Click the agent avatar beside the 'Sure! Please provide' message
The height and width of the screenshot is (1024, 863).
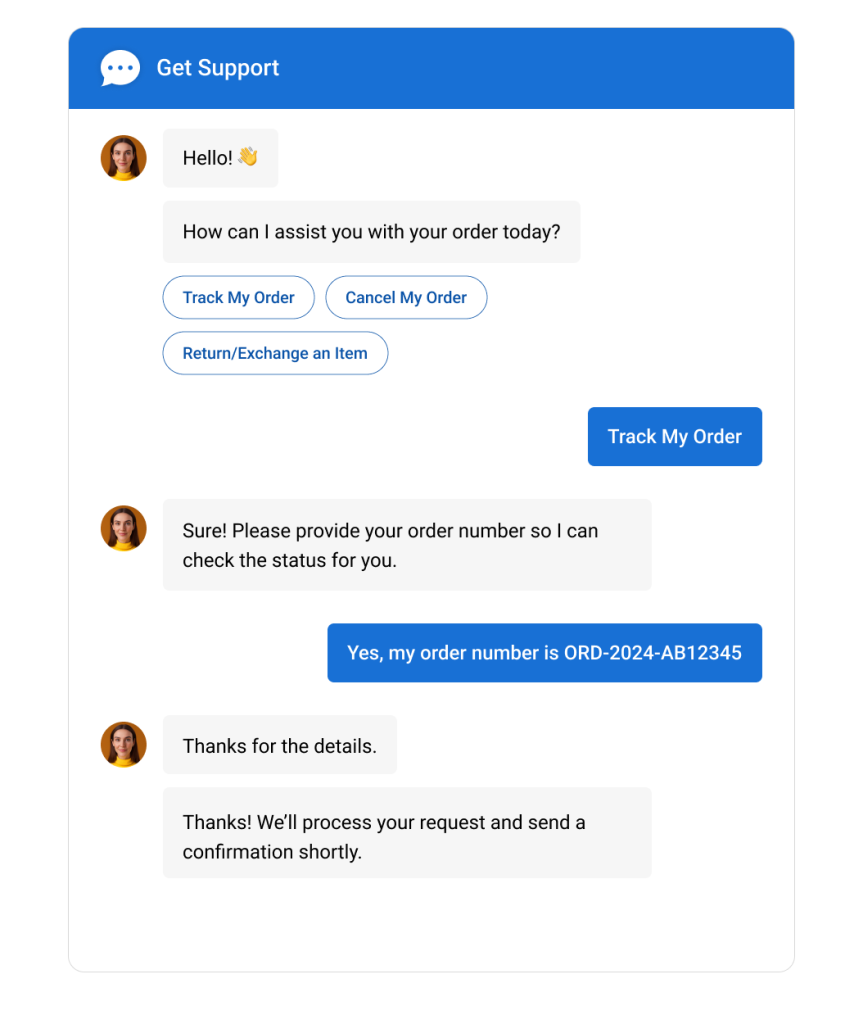click(x=124, y=528)
